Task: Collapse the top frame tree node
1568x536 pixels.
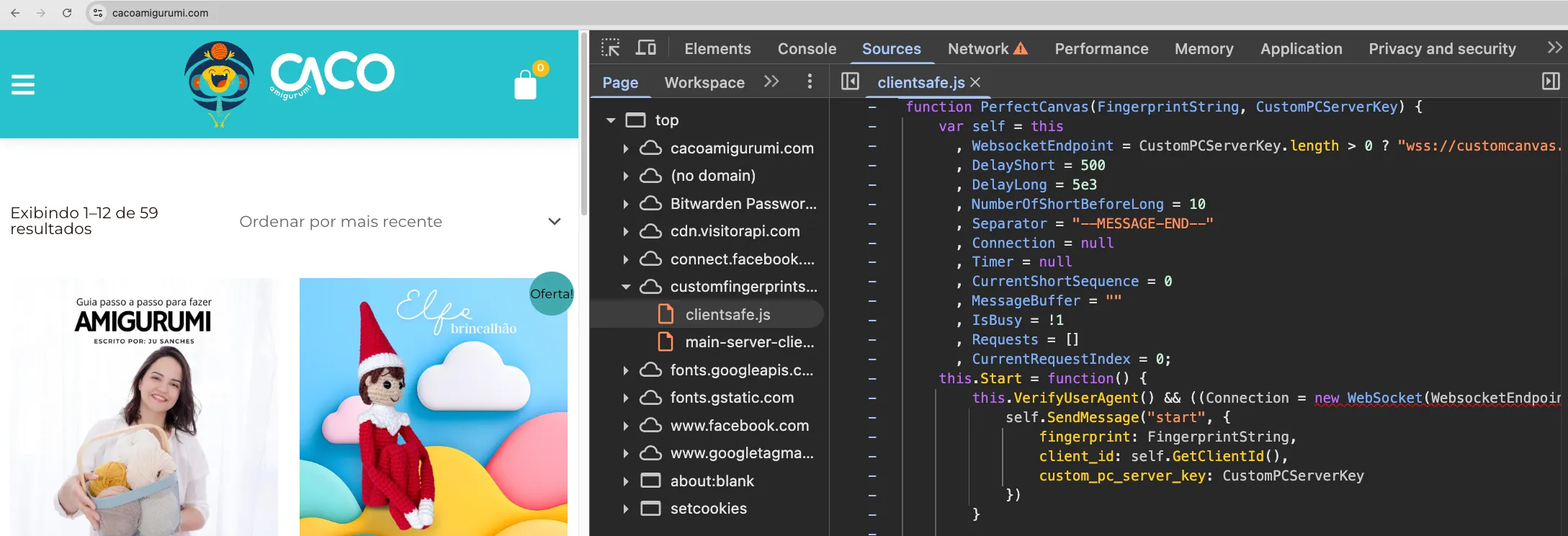Action: pyautogui.click(x=611, y=120)
